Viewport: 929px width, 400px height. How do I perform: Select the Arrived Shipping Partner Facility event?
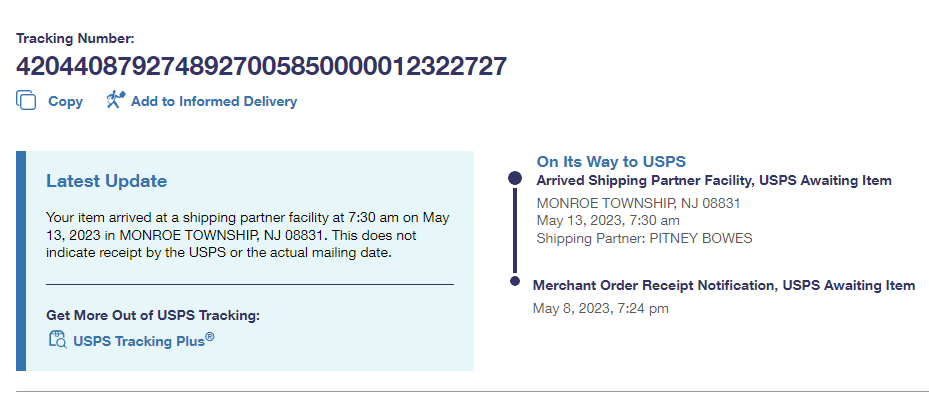[714, 181]
